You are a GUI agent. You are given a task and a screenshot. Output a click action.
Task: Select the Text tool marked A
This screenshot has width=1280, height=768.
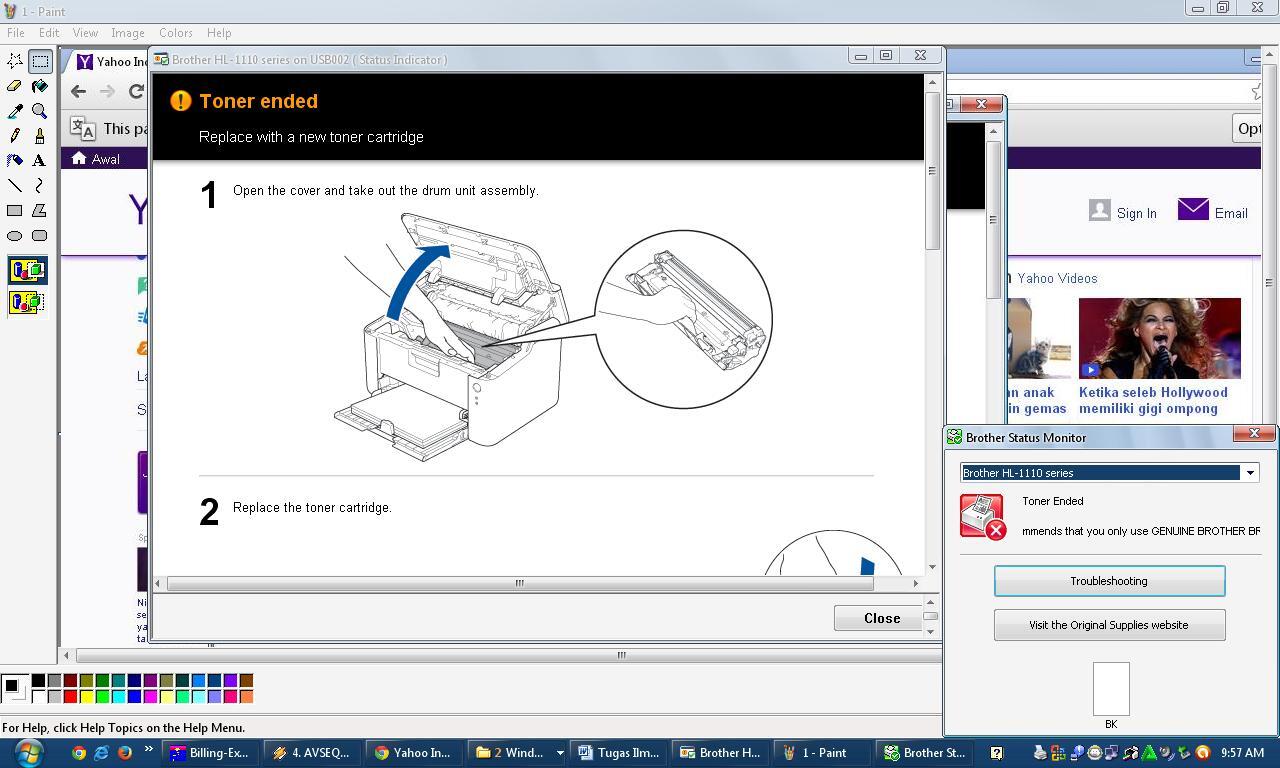tap(40, 160)
